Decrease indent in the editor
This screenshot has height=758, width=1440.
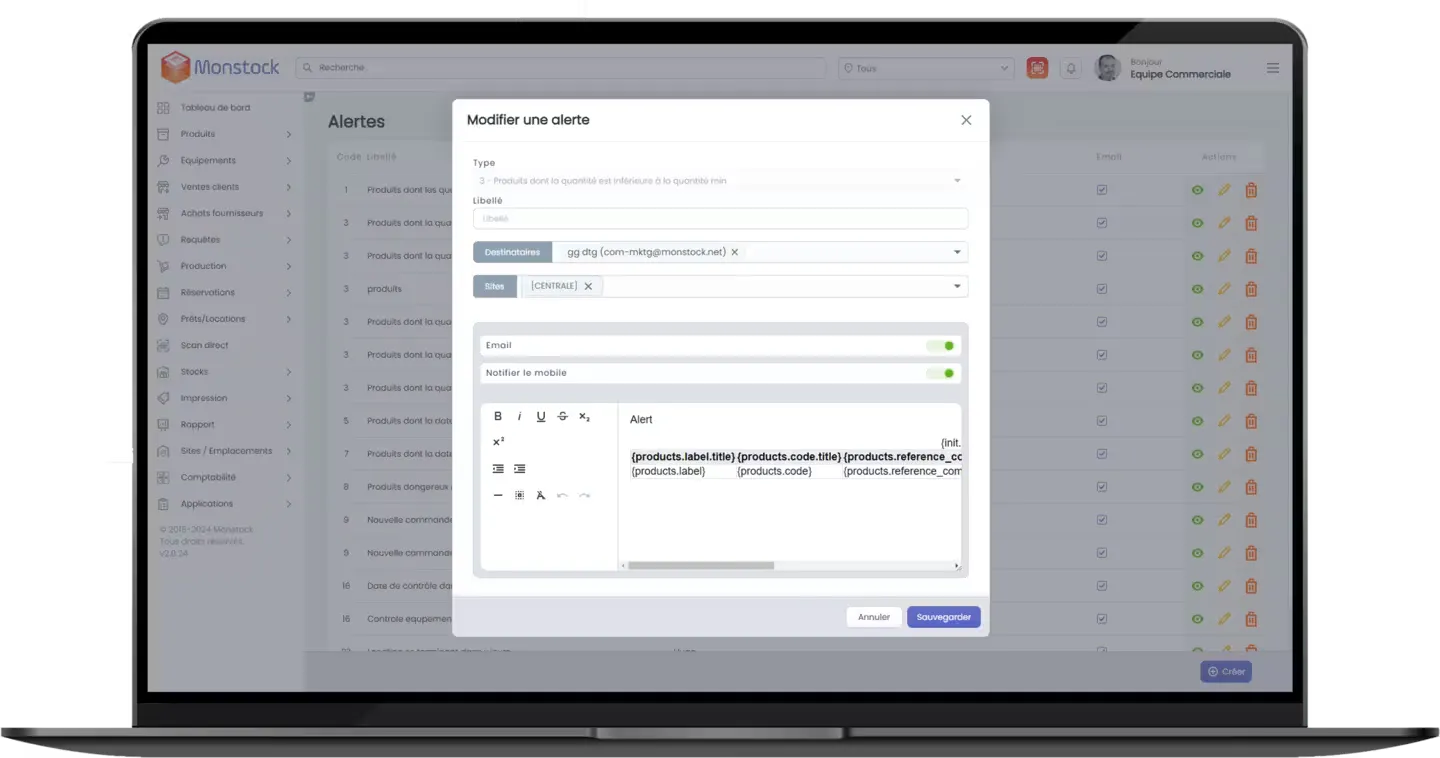pyautogui.click(x=498, y=469)
